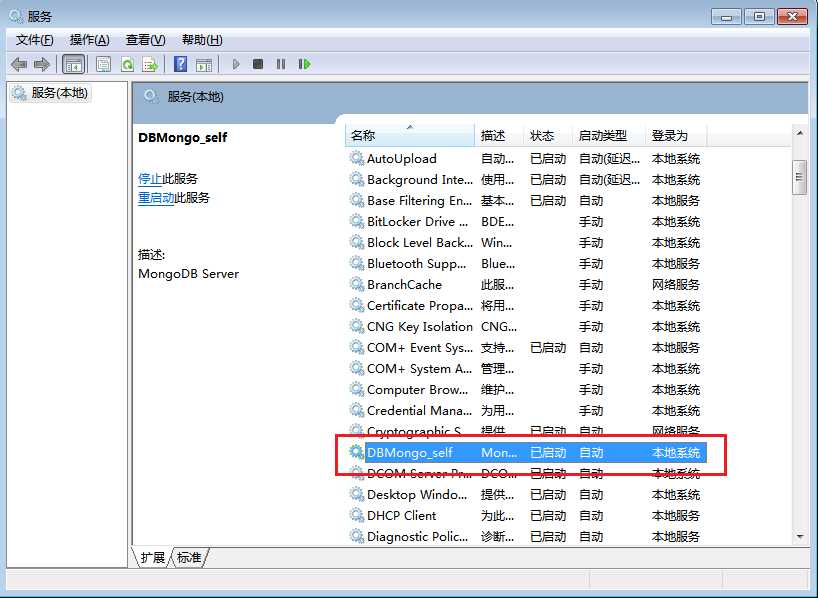This screenshot has width=818, height=598.
Task: Click the gear icon of DBMongo_self row
Action: point(356,452)
